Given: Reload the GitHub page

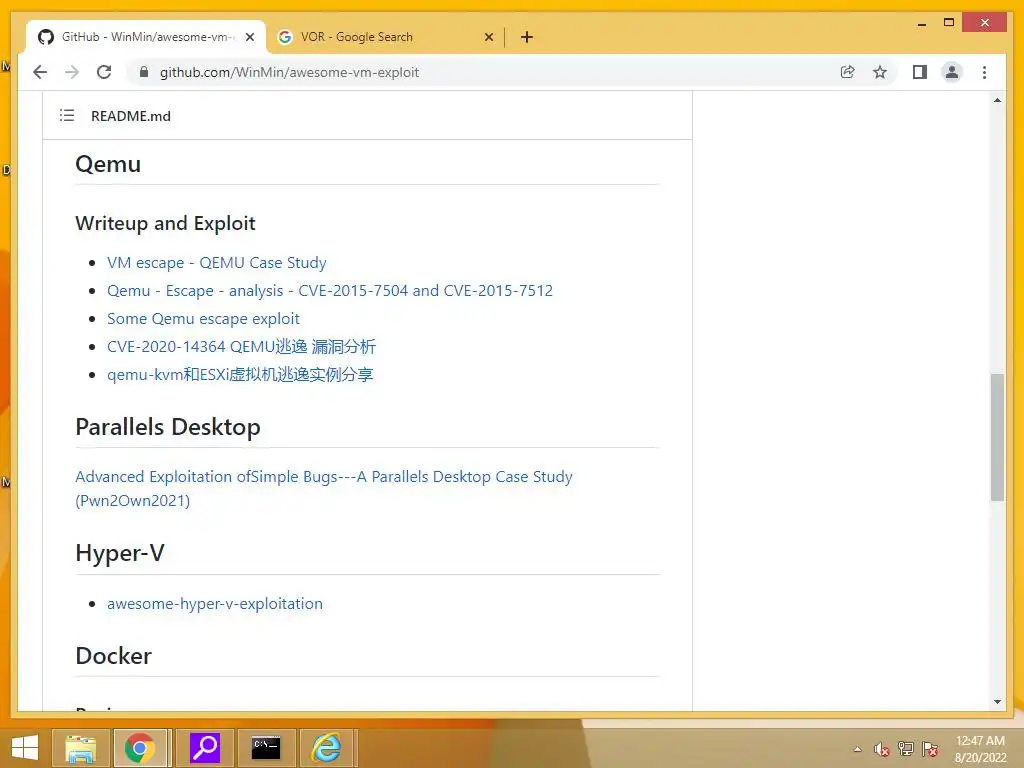Looking at the screenshot, I should (x=104, y=72).
